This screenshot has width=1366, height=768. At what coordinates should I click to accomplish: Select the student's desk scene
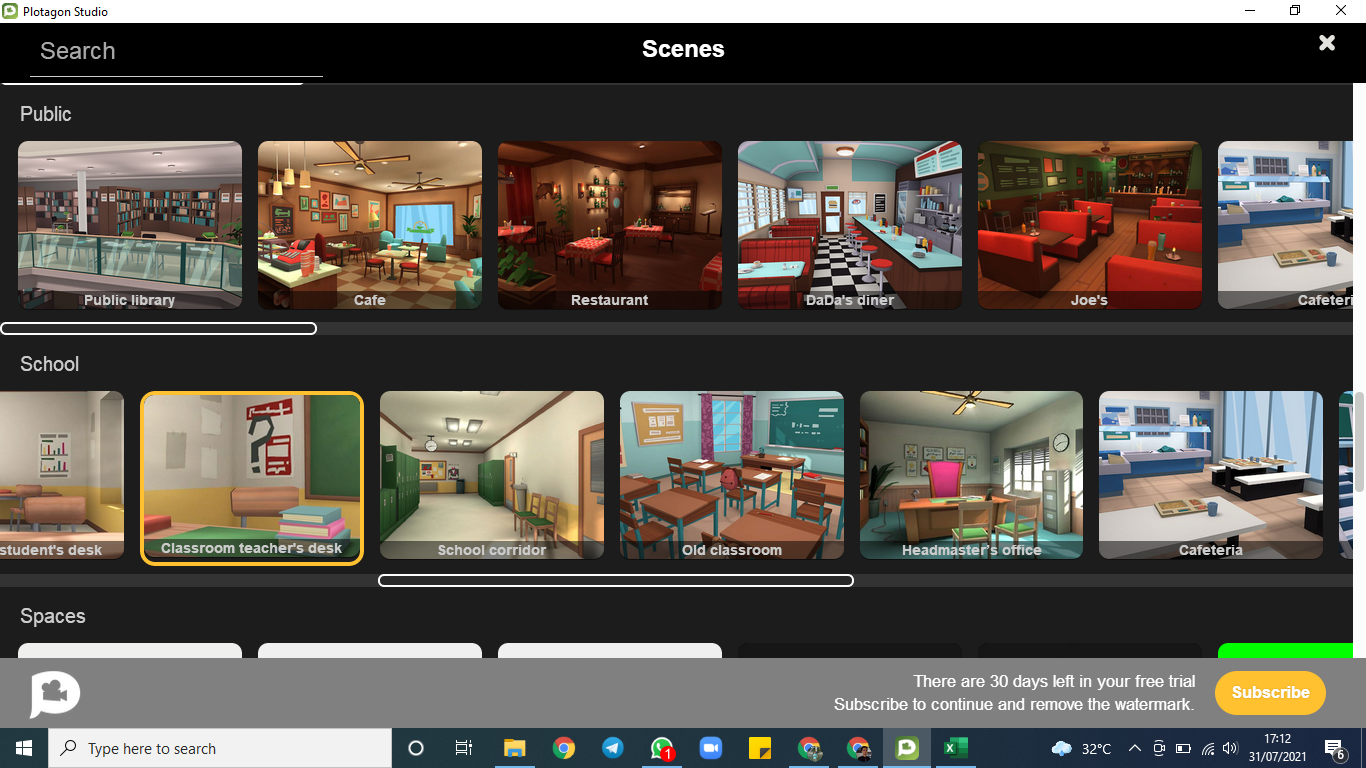[x=62, y=475]
